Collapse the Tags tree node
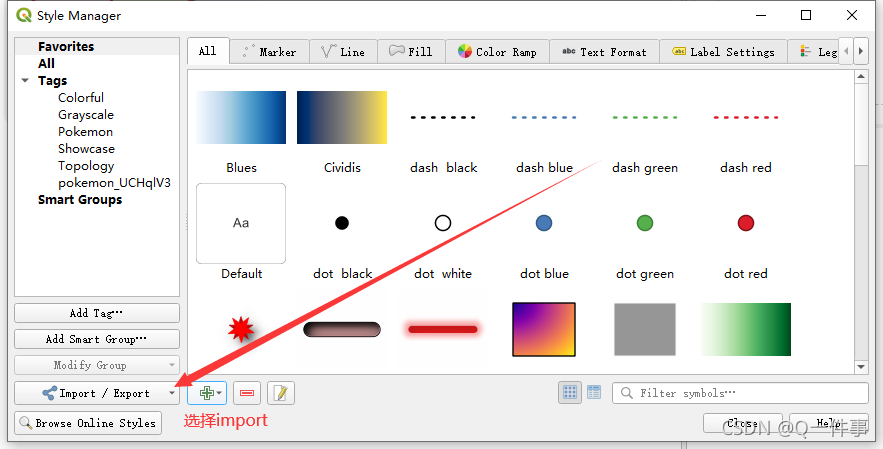This screenshot has width=883, height=449. click(x=25, y=81)
